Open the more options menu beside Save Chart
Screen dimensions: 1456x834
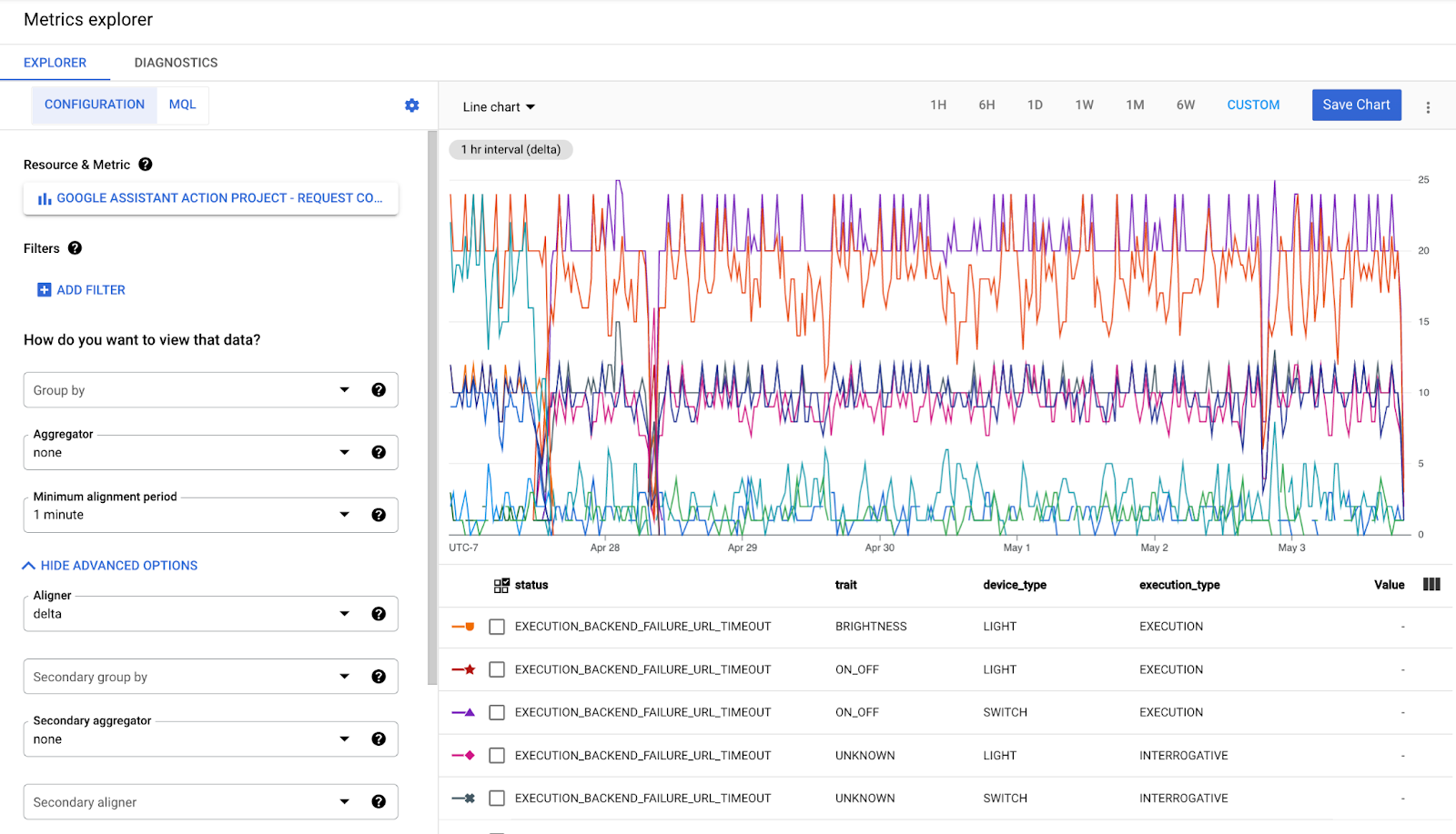pyautogui.click(x=1428, y=107)
